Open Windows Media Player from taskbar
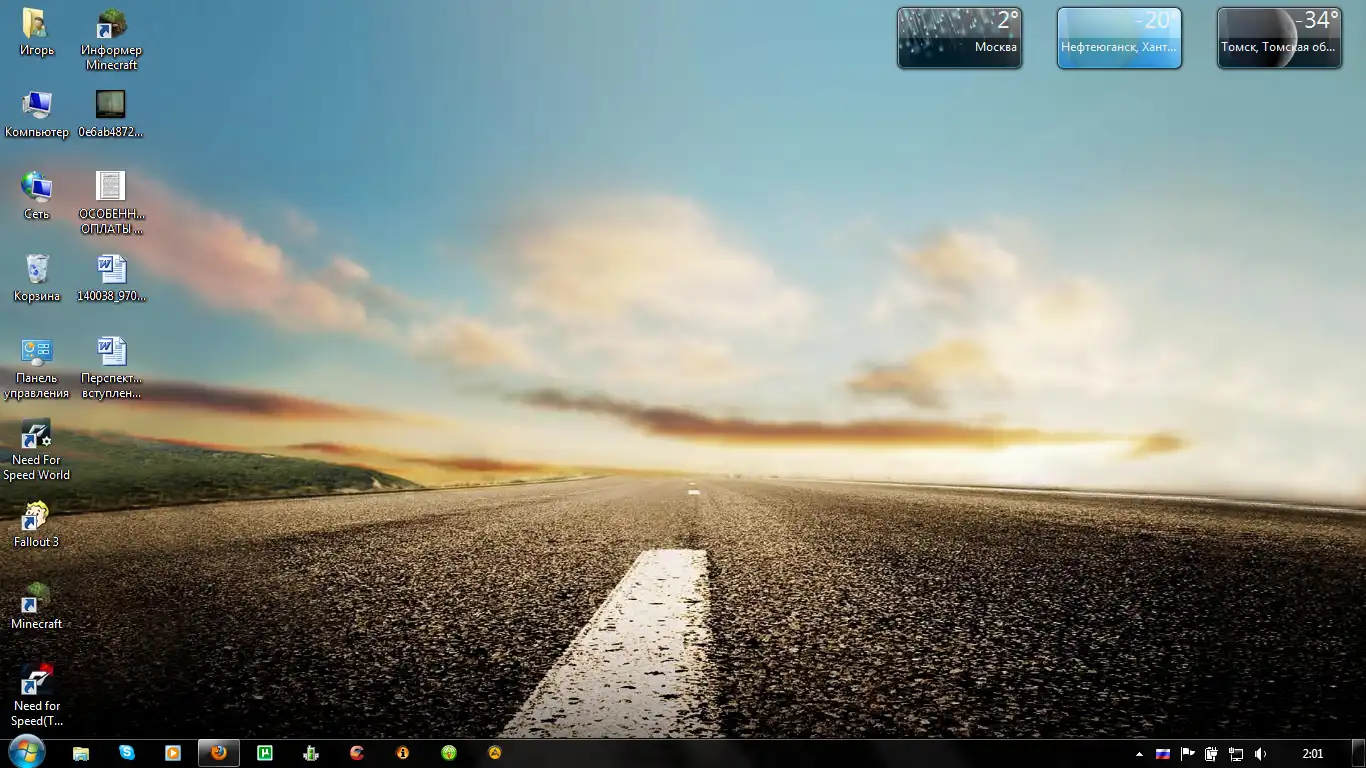The height and width of the screenshot is (768, 1366). pyautogui.click(x=173, y=753)
